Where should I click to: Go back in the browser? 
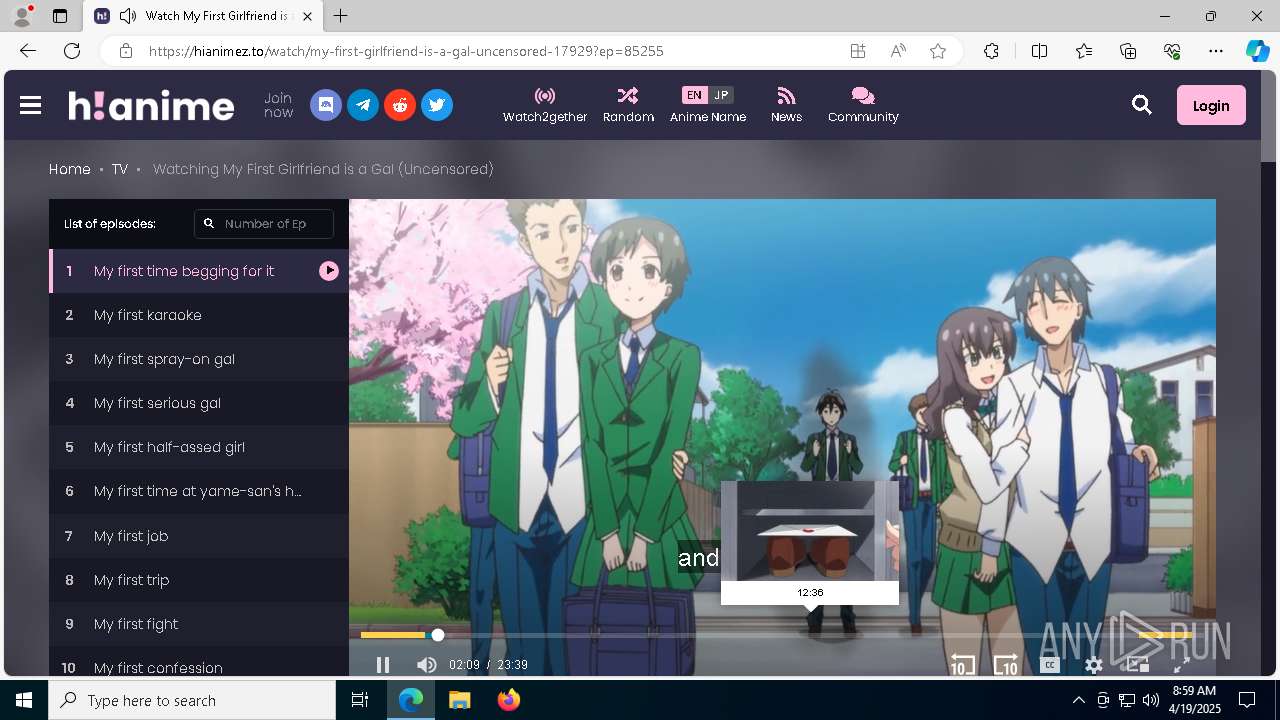[x=28, y=51]
